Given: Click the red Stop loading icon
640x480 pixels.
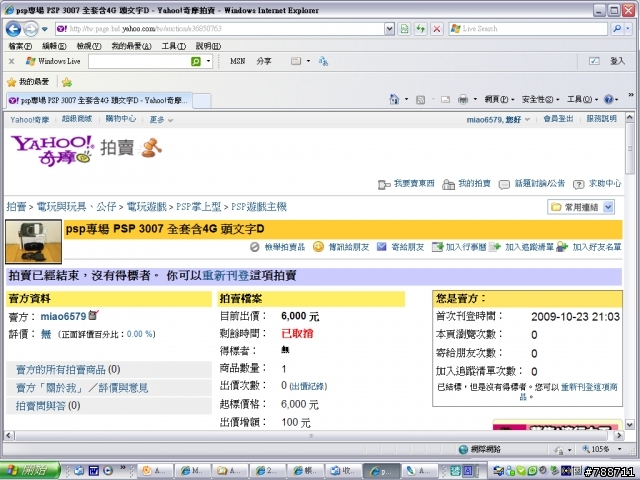Looking at the screenshot, I should click(x=437, y=29).
